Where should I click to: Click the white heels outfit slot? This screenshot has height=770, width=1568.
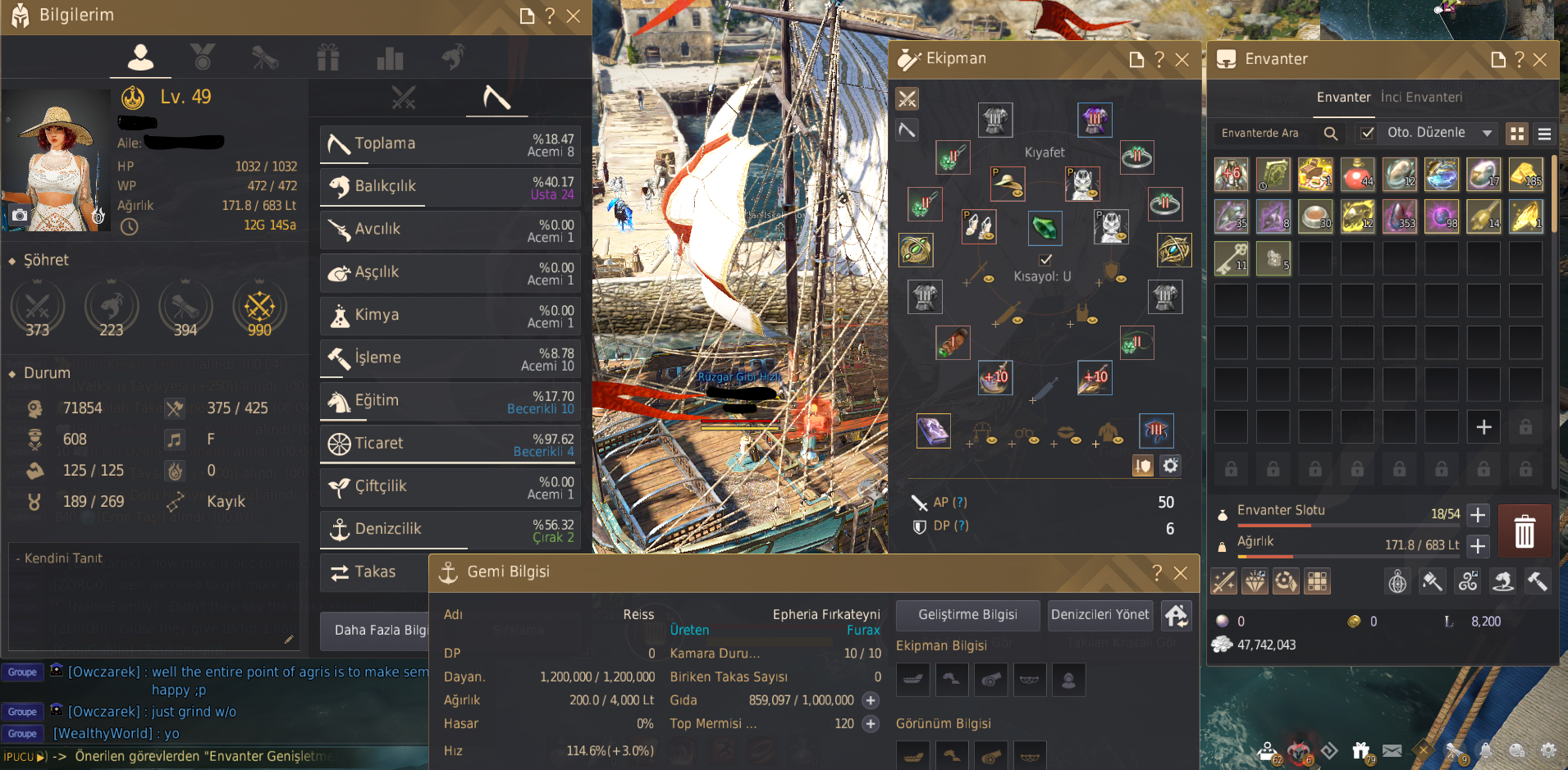click(978, 226)
